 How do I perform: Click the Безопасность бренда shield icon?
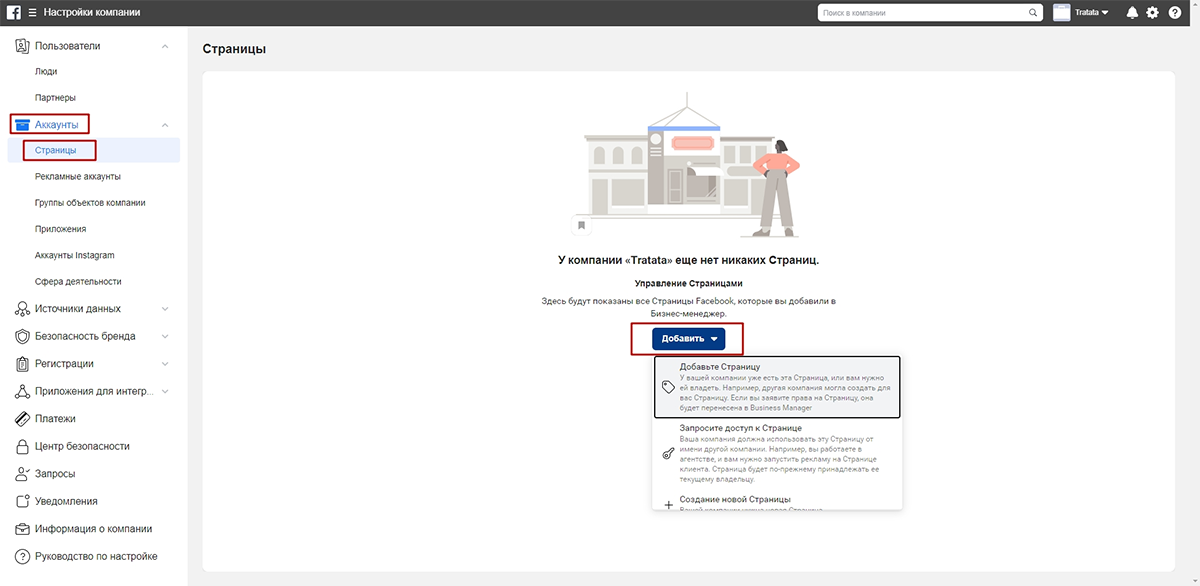[x=22, y=336]
